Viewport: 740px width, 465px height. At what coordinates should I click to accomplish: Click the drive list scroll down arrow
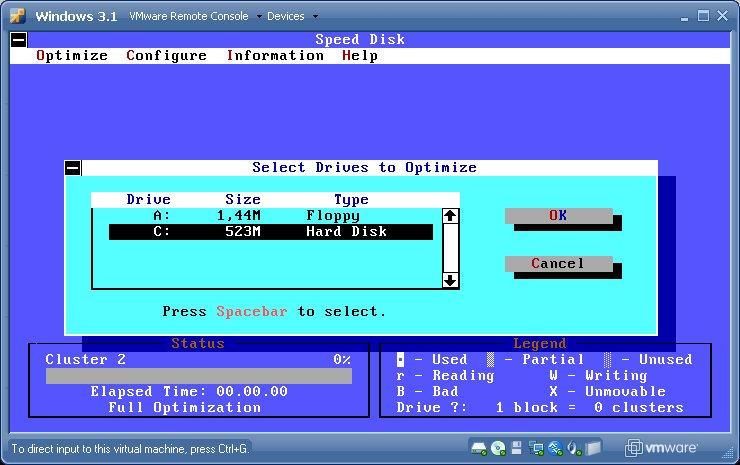(x=450, y=280)
